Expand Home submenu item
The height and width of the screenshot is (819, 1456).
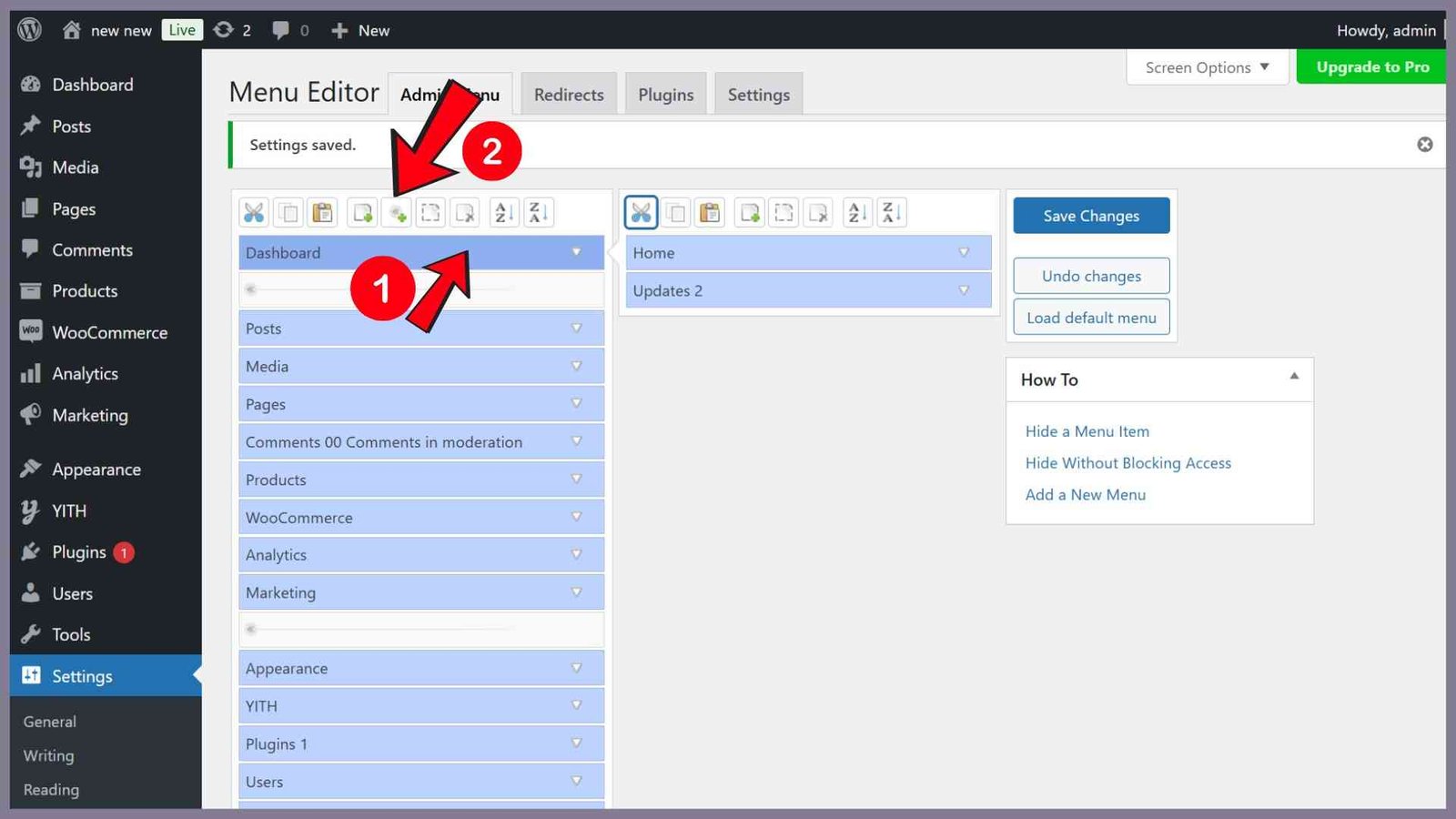964,252
